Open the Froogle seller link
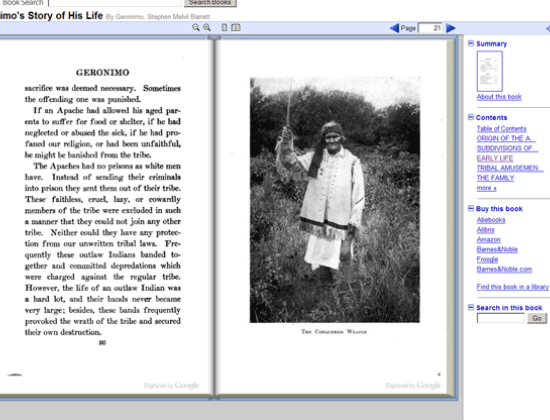The width and height of the screenshot is (550, 420). 487,259
